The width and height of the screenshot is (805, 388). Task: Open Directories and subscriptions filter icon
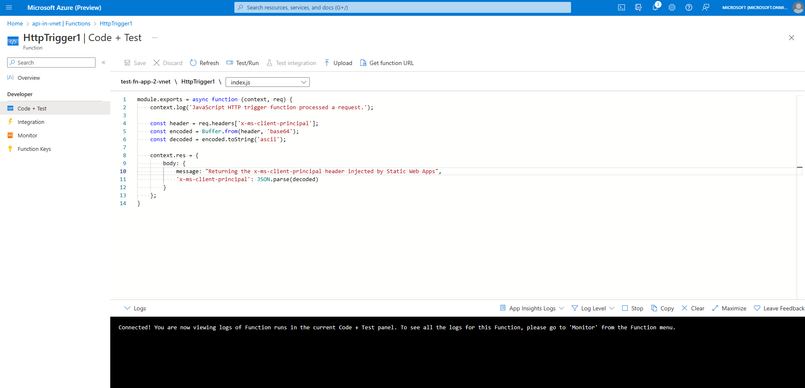coord(638,8)
